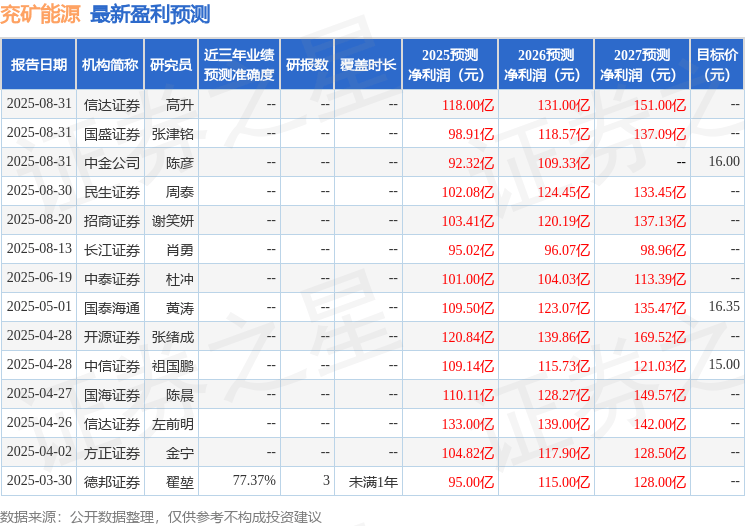Image resolution: width=745 pixels, height=526 pixels.
Task: Click the 方正证券 institution cell
Action: coord(112,453)
